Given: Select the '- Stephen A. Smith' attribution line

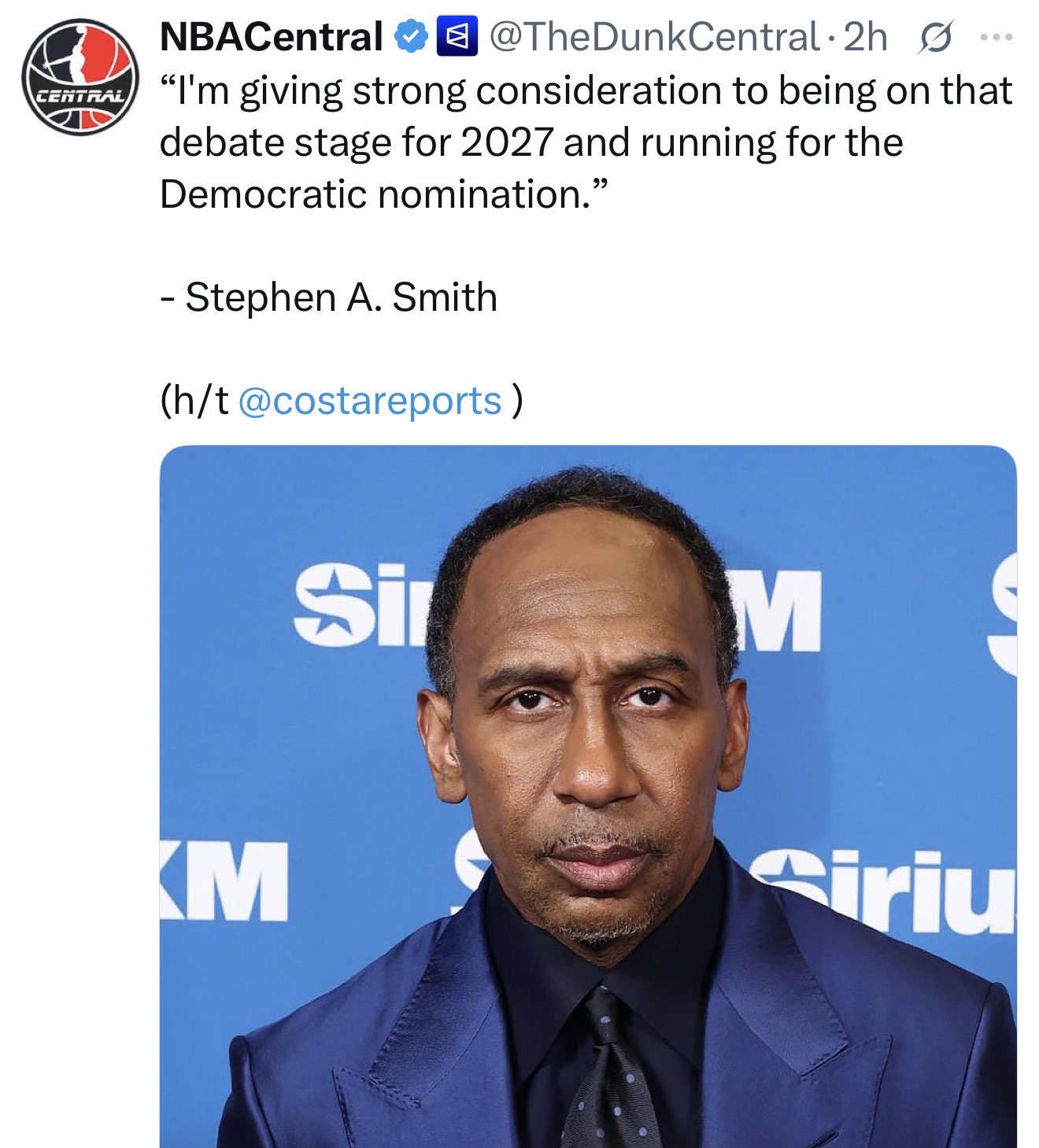Looking at the screenshot, I should coord(329,297).
